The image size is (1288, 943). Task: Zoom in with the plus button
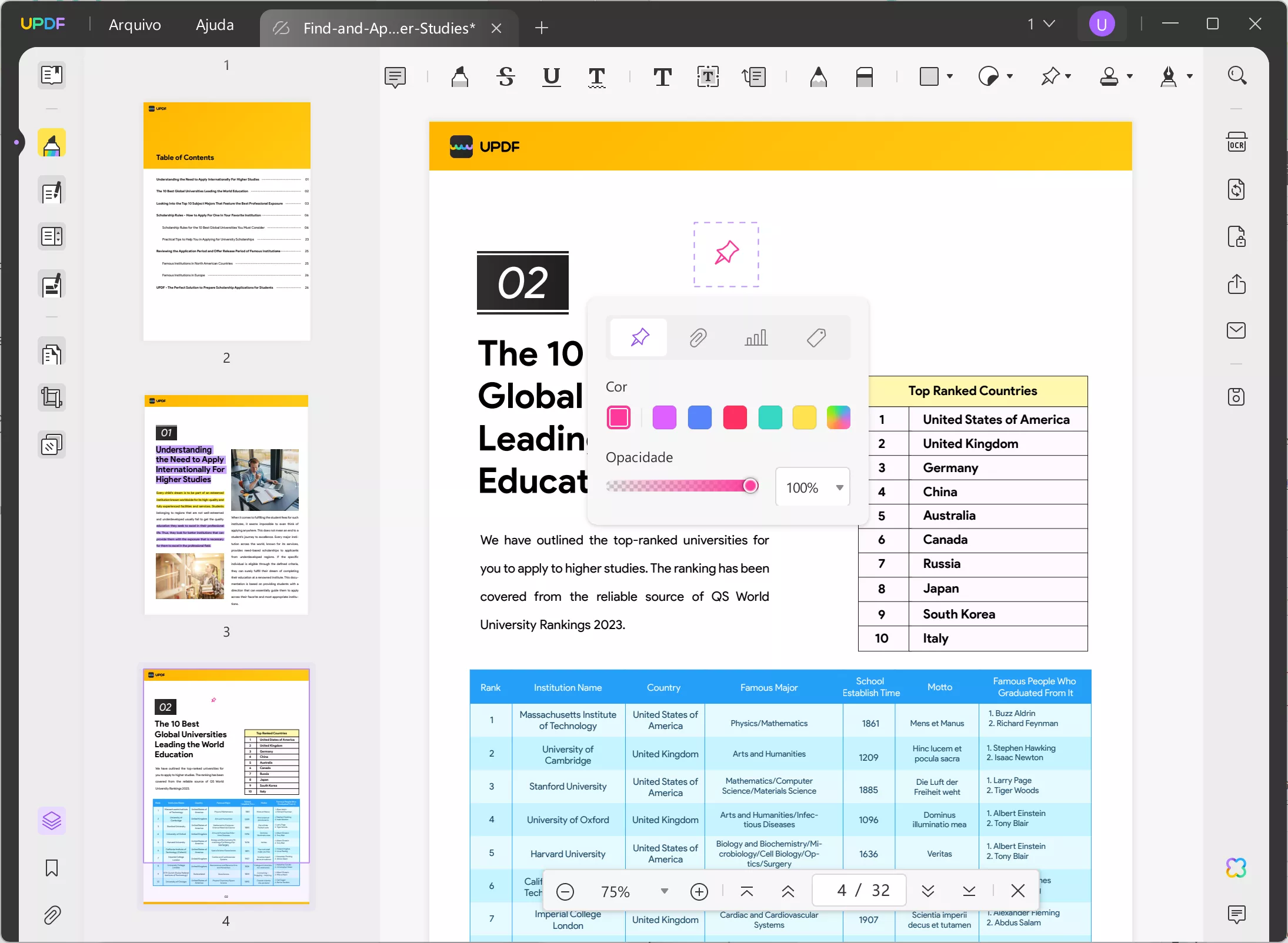699,891
